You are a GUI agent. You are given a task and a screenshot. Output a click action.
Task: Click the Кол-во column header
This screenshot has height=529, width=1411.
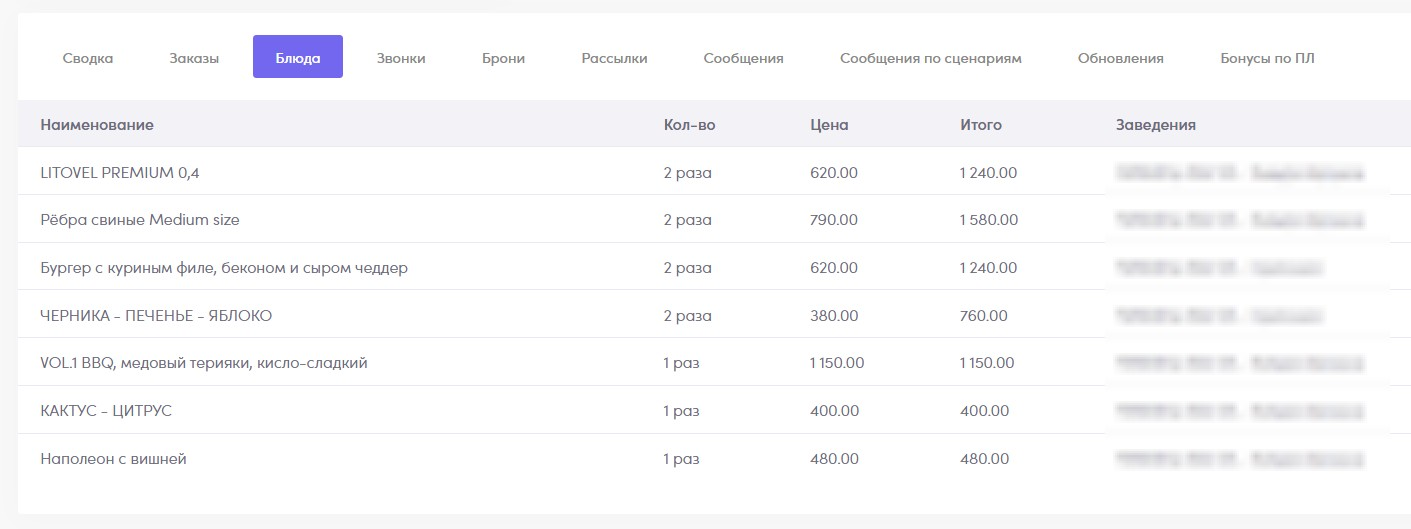pos(689,125)
